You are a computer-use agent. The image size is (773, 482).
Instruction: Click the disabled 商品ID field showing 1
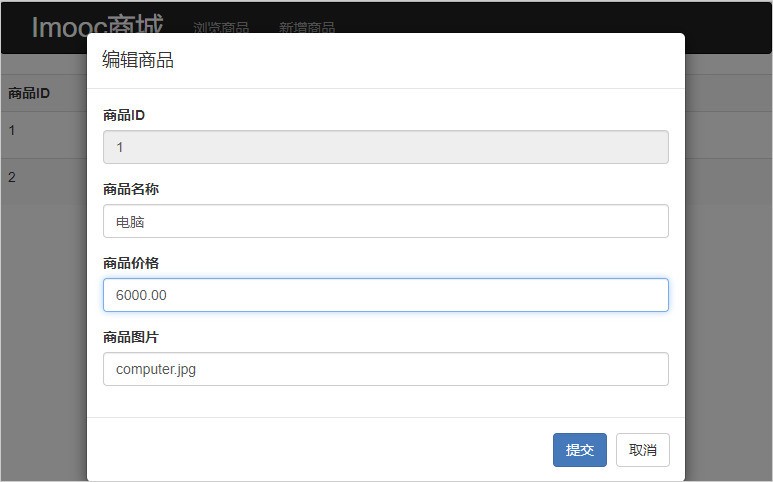386,147
